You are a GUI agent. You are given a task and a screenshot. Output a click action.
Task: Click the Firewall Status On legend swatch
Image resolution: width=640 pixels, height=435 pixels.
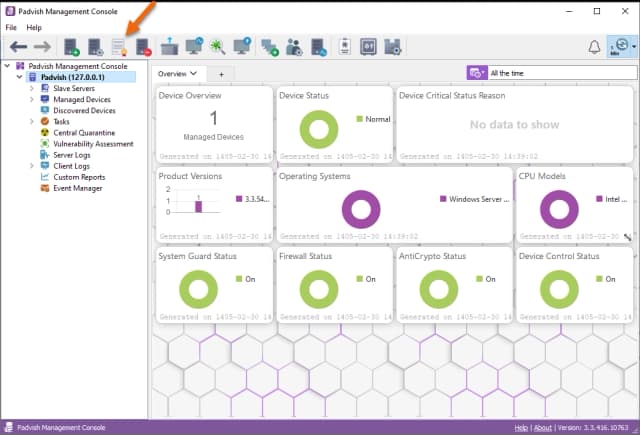[360, 279]
